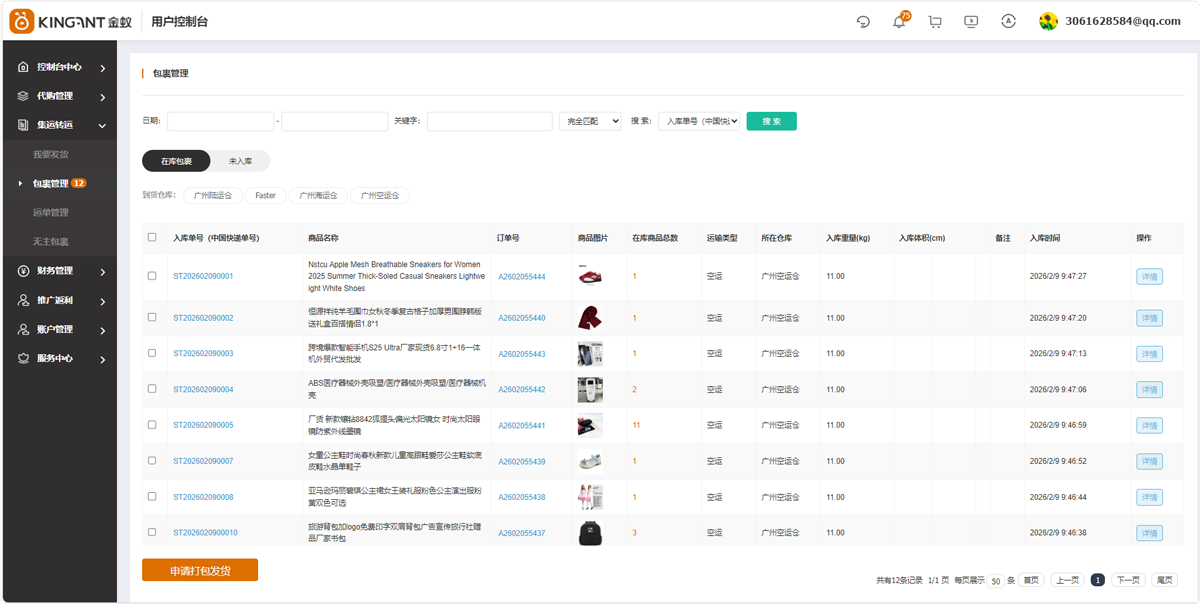The height and width of the screenshot is (604, 1200).
Task: Open the 完全匹配 match-type dropdown
Action: pyautogui.click(x=590, y=121)
